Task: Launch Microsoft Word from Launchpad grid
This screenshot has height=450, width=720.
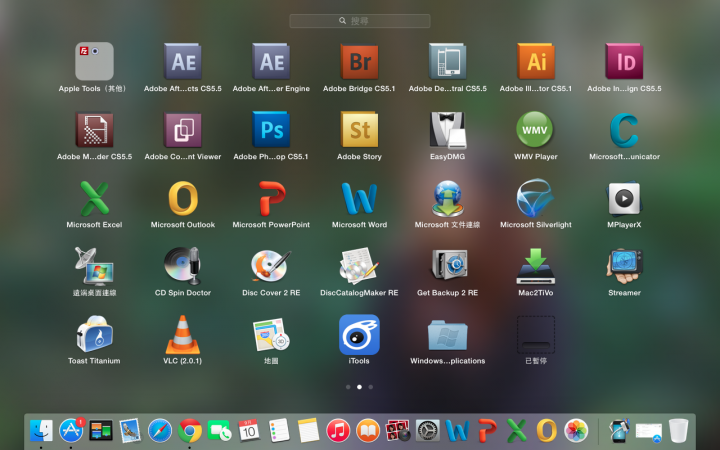Action: pyautogui.click(x=359, y=198)
